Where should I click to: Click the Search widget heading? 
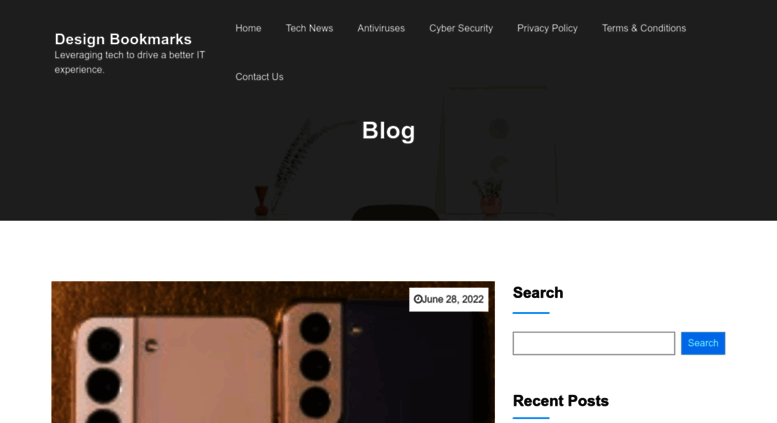pyautogui.click(x=538, y=293)
